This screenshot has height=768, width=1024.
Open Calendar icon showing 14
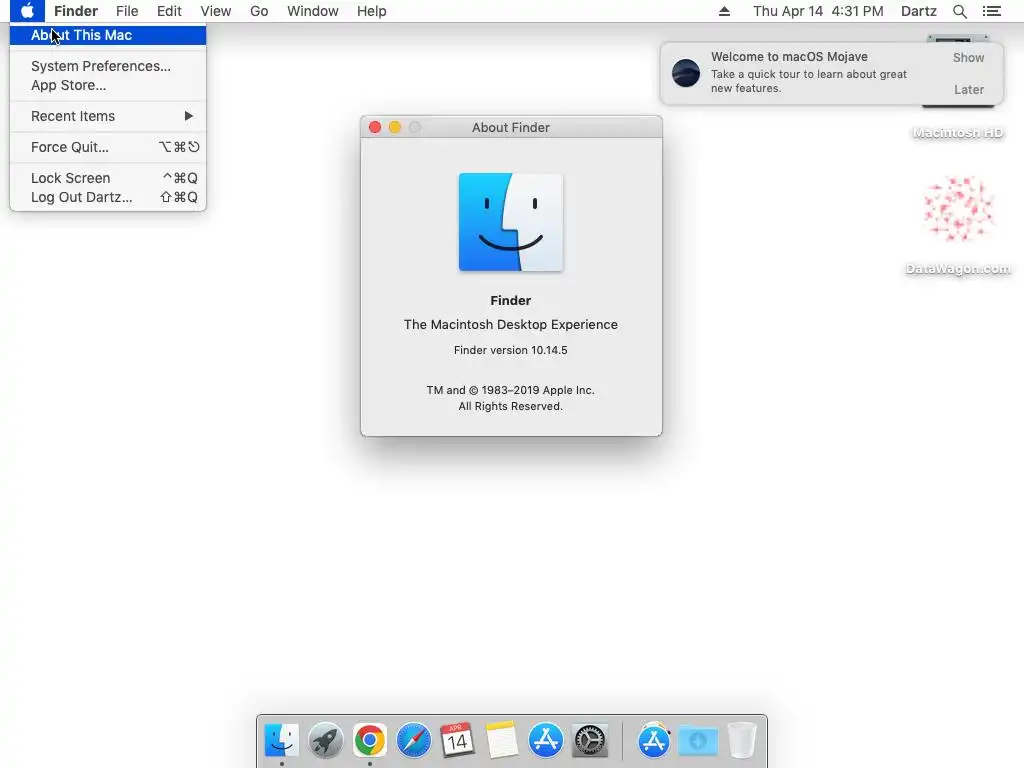pyautogui.click(x=457, y=741)
